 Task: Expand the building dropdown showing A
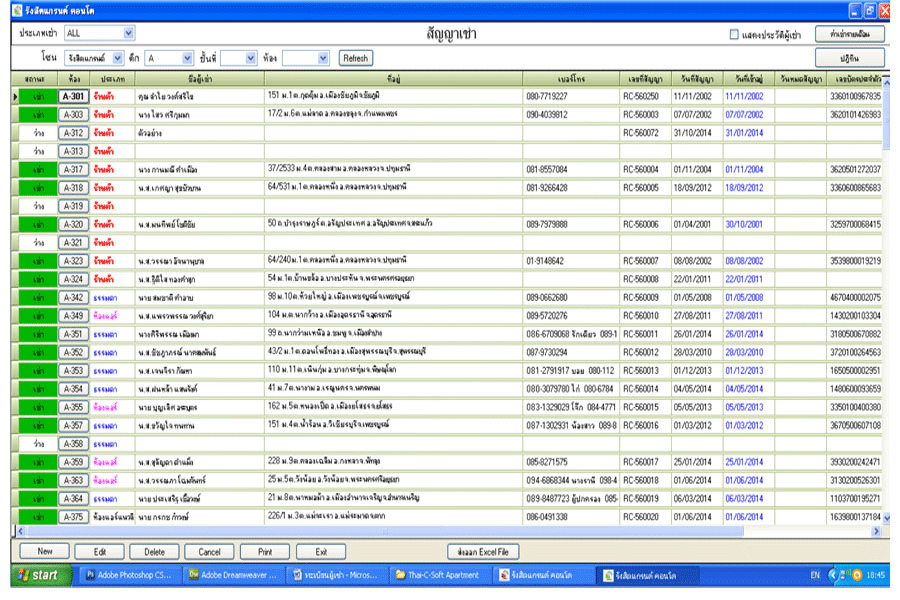[188, 58]
